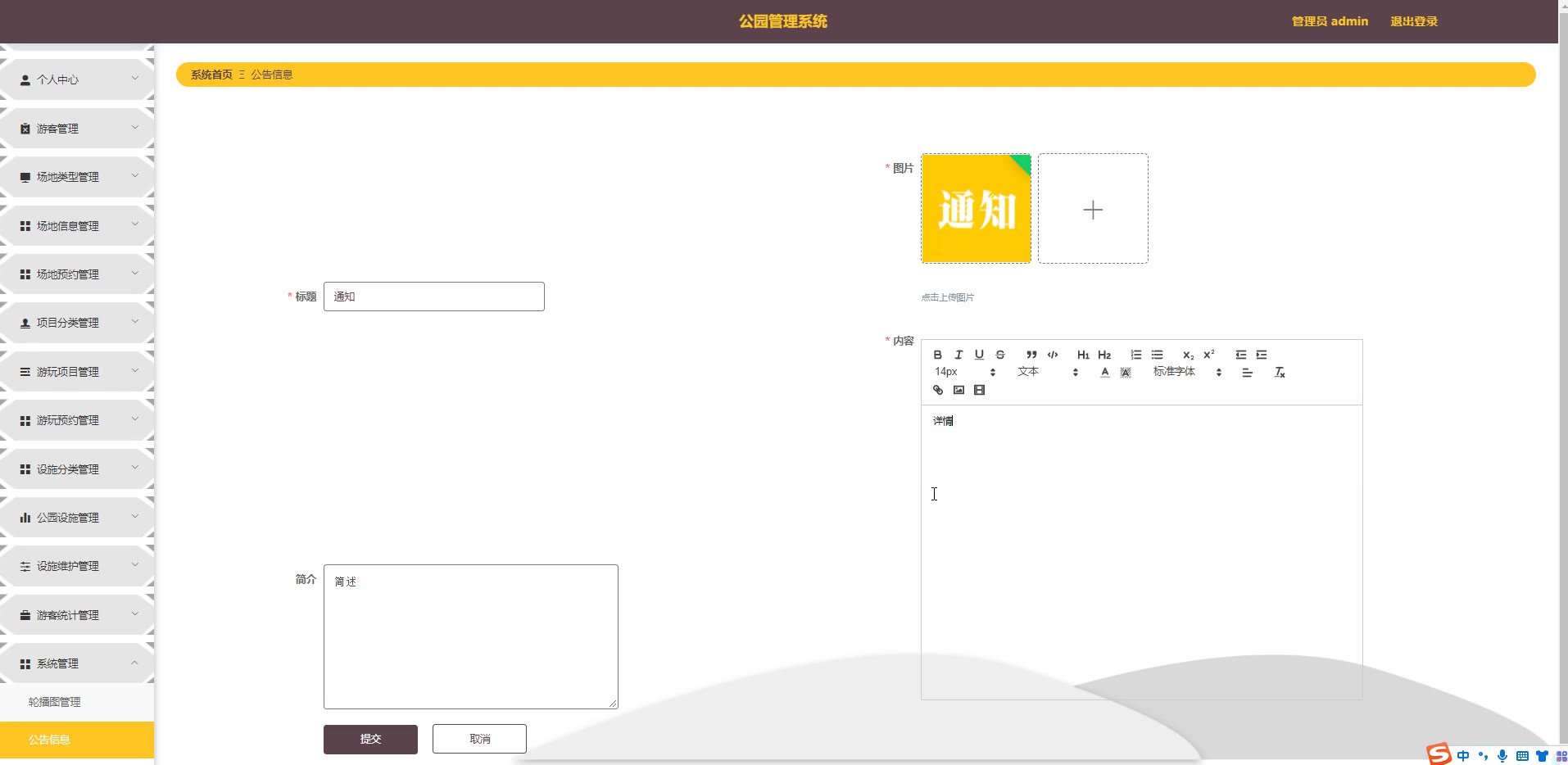
Task: Click the uploaded 通知 image thumbnail
Action: [x=977, y=208]
